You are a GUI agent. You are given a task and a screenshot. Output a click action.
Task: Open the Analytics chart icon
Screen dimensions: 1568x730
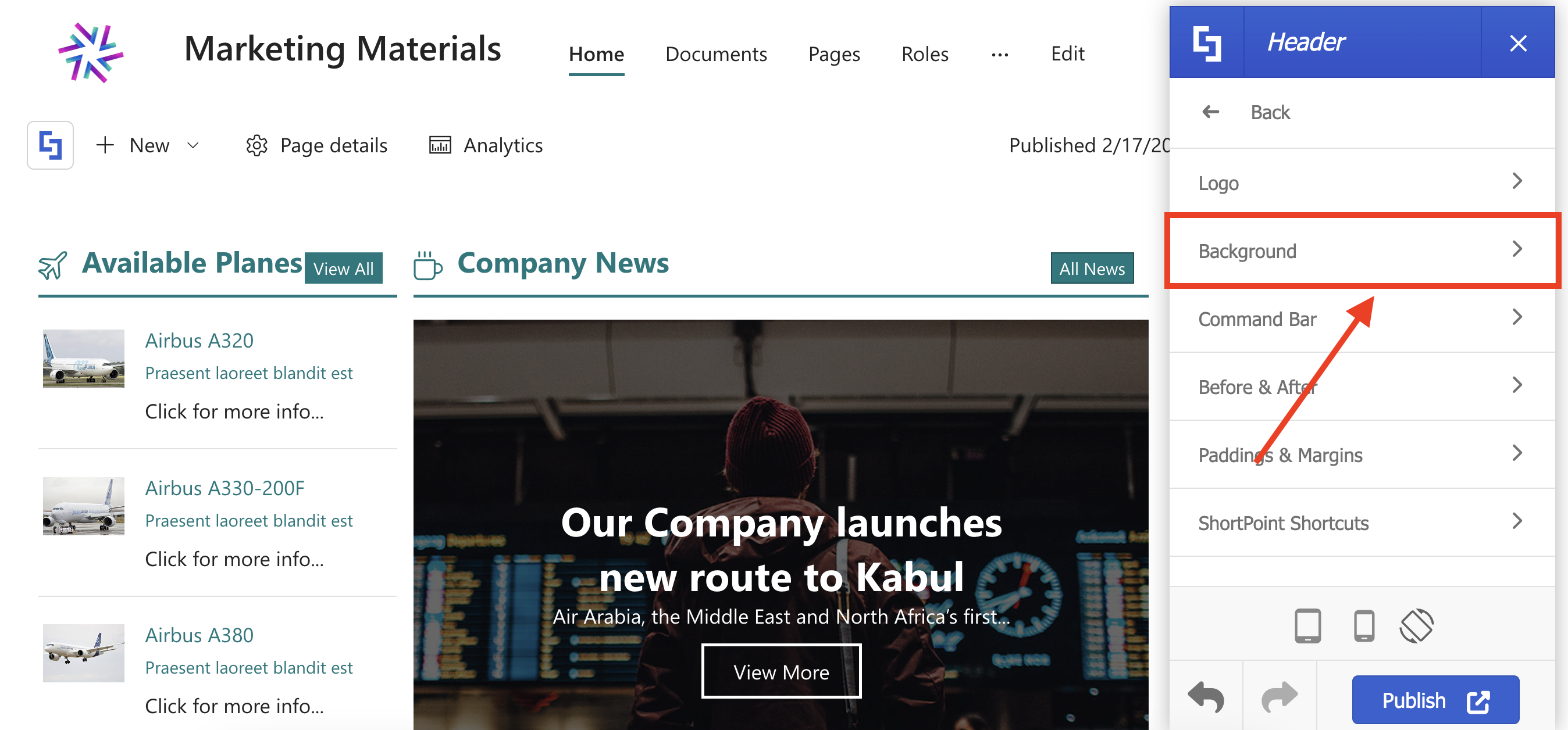click(440, 145)
